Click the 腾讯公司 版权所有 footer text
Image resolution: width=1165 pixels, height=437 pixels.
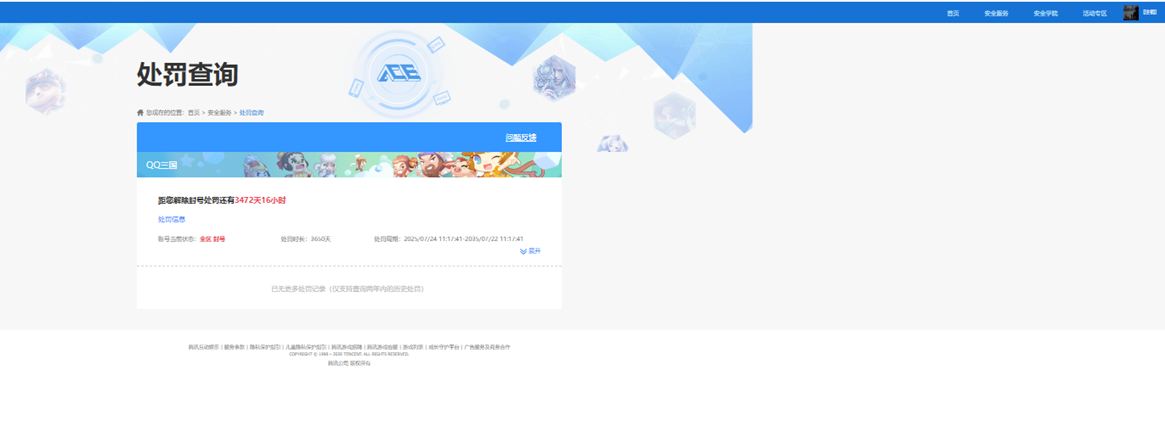point(349,363)
